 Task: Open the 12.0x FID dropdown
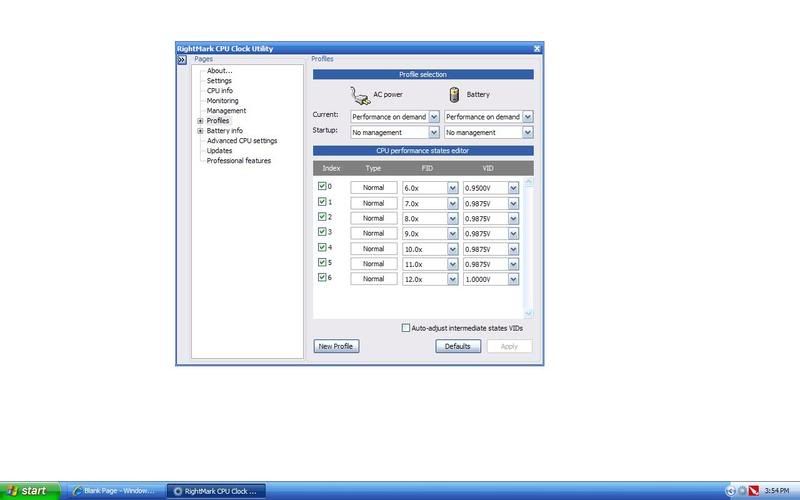tap(453, 279)
